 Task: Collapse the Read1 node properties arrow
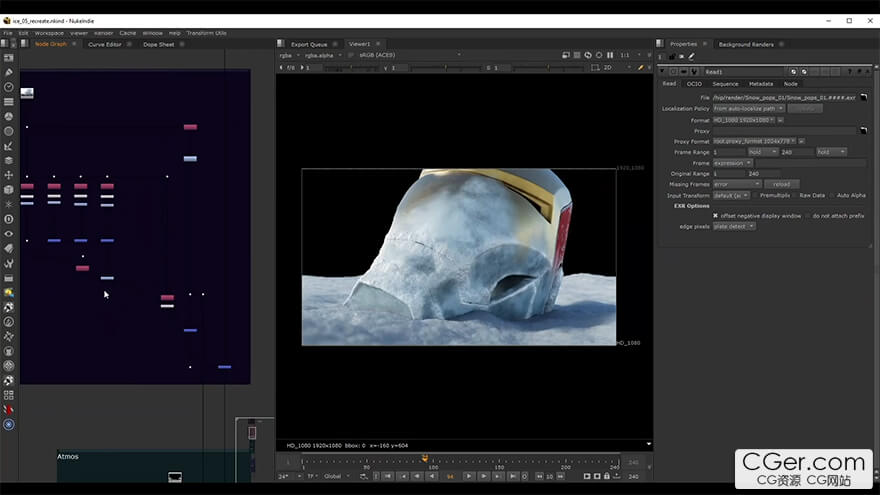(x=662, y=72)
